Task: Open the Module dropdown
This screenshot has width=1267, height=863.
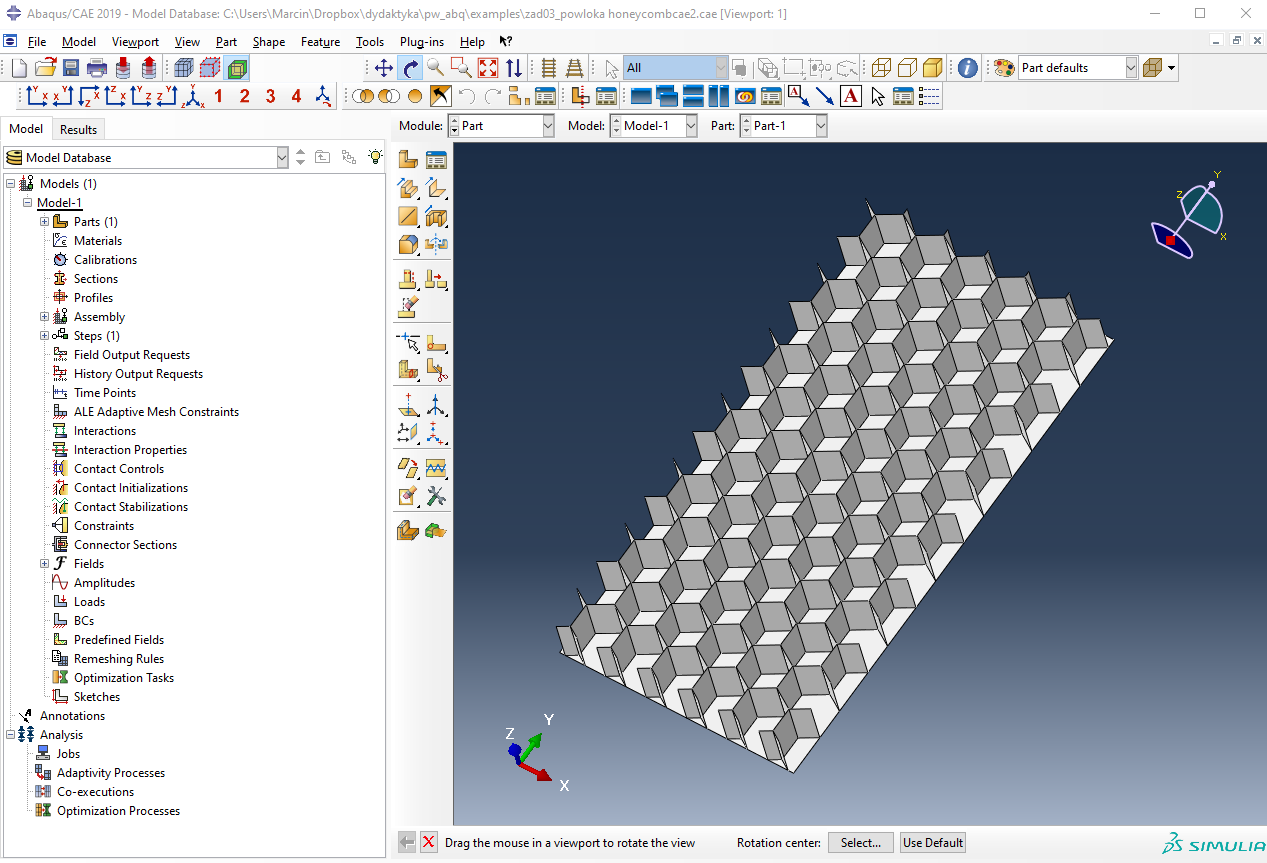Action: (x=547, y=126)
